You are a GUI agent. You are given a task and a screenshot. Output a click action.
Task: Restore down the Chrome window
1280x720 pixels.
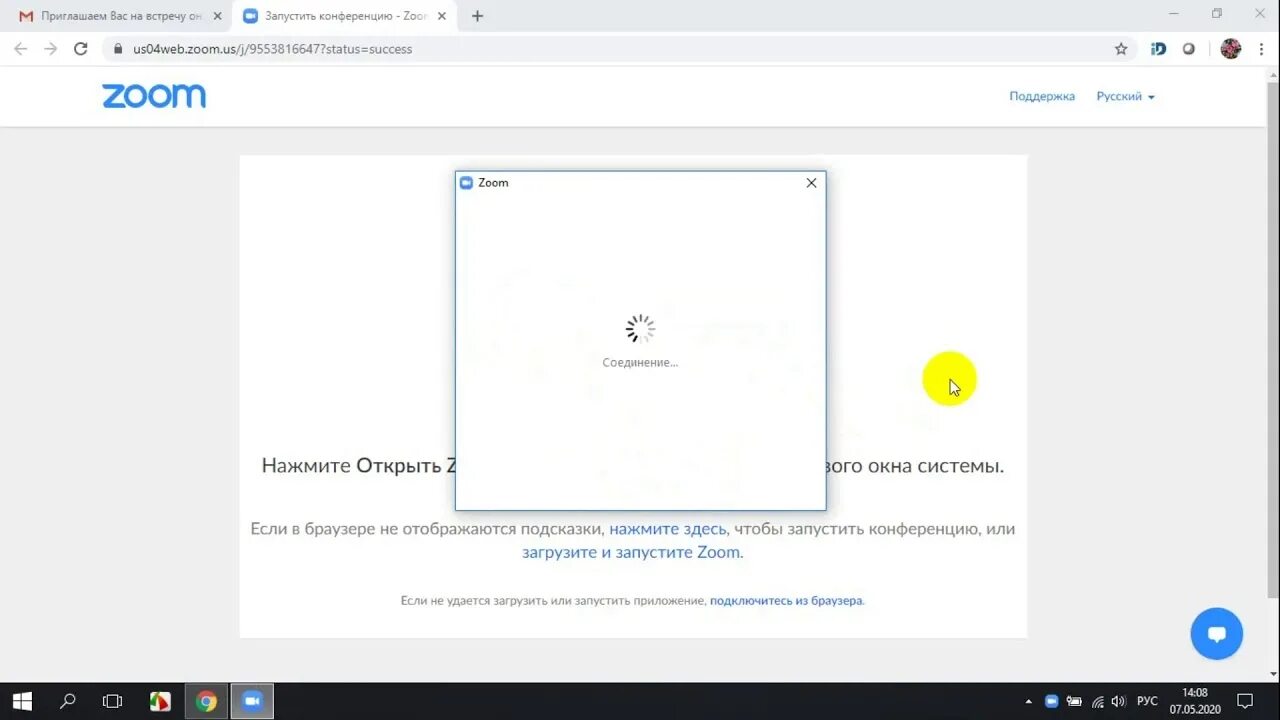(x=1217, y=14)
